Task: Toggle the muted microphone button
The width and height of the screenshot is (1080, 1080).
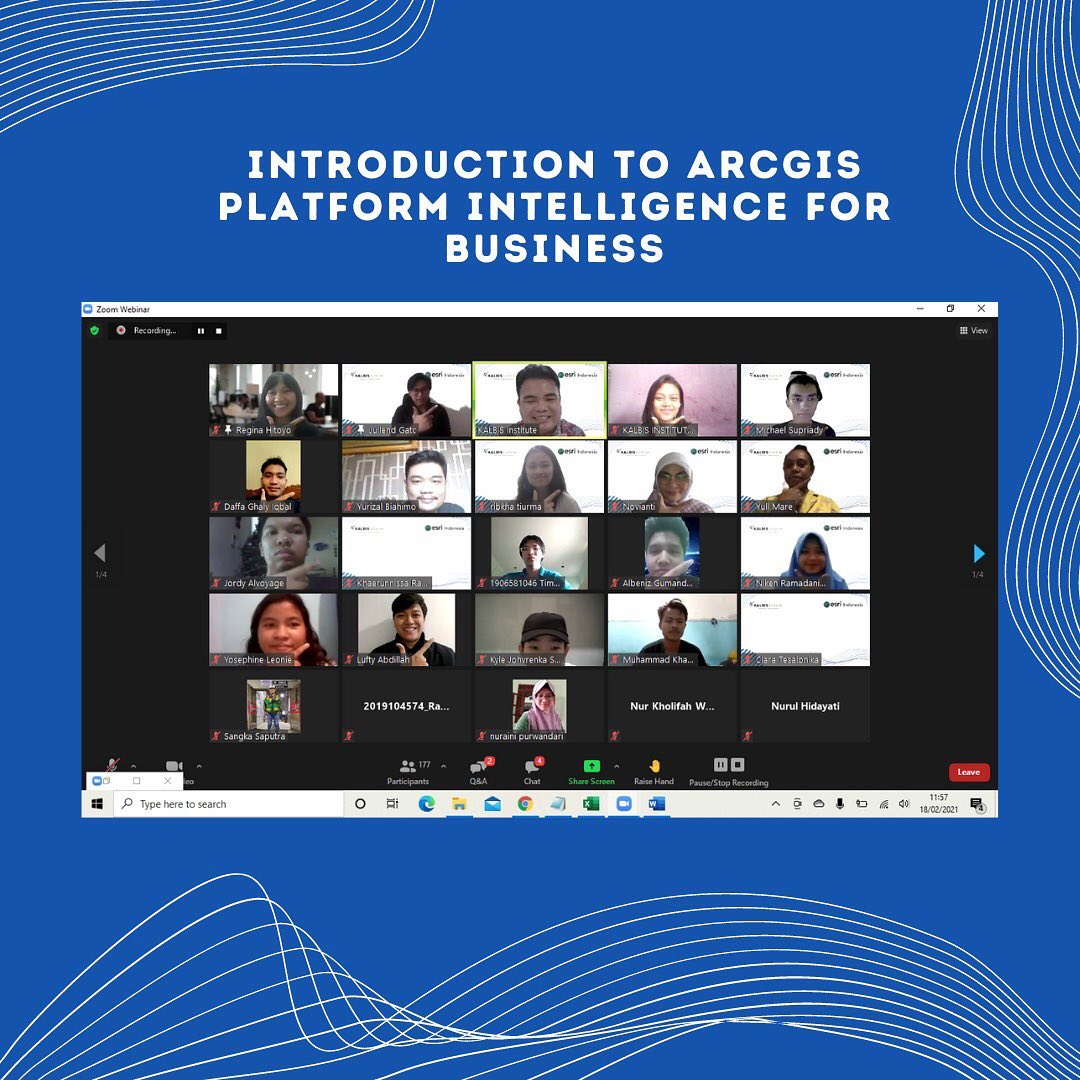Action: [x=113, y=766]
